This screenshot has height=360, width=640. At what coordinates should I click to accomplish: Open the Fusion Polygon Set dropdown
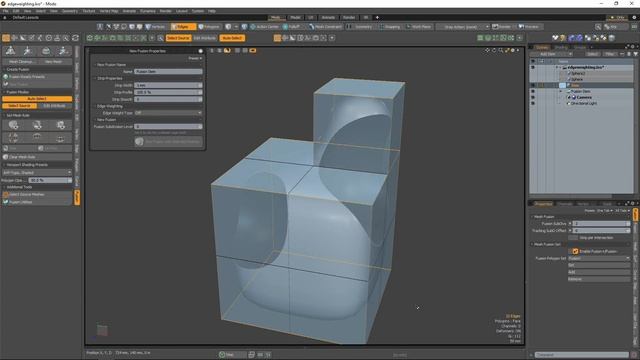(x=599, y=258)
